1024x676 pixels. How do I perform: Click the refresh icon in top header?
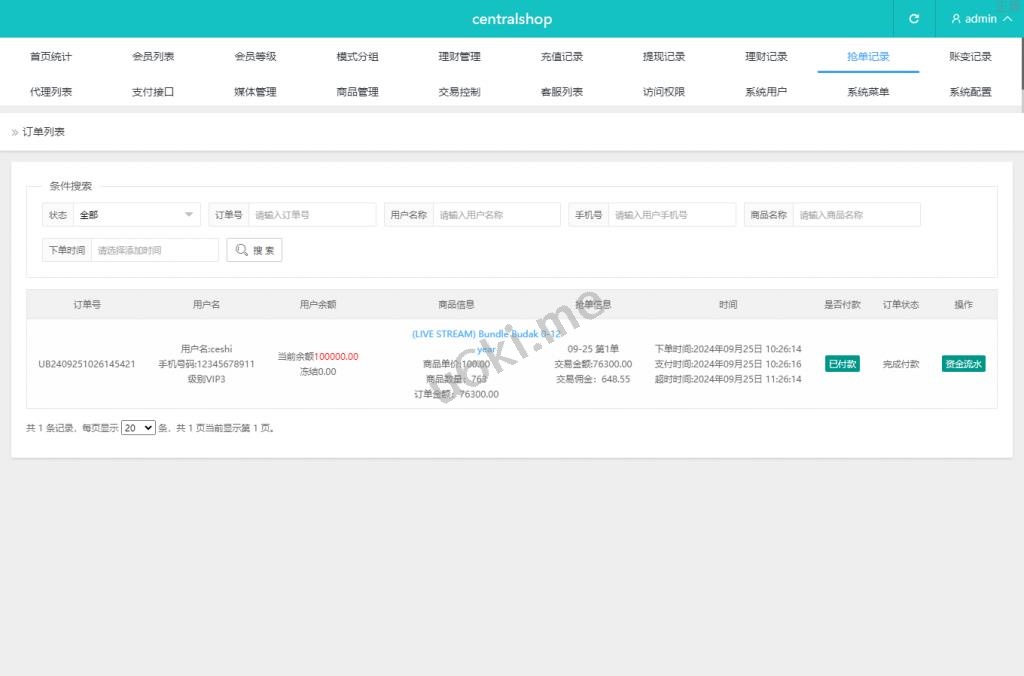click(x=913, y=19)
